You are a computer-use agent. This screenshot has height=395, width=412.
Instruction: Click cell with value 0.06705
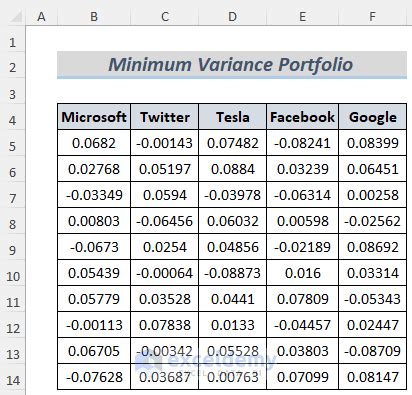coord(94,351)
